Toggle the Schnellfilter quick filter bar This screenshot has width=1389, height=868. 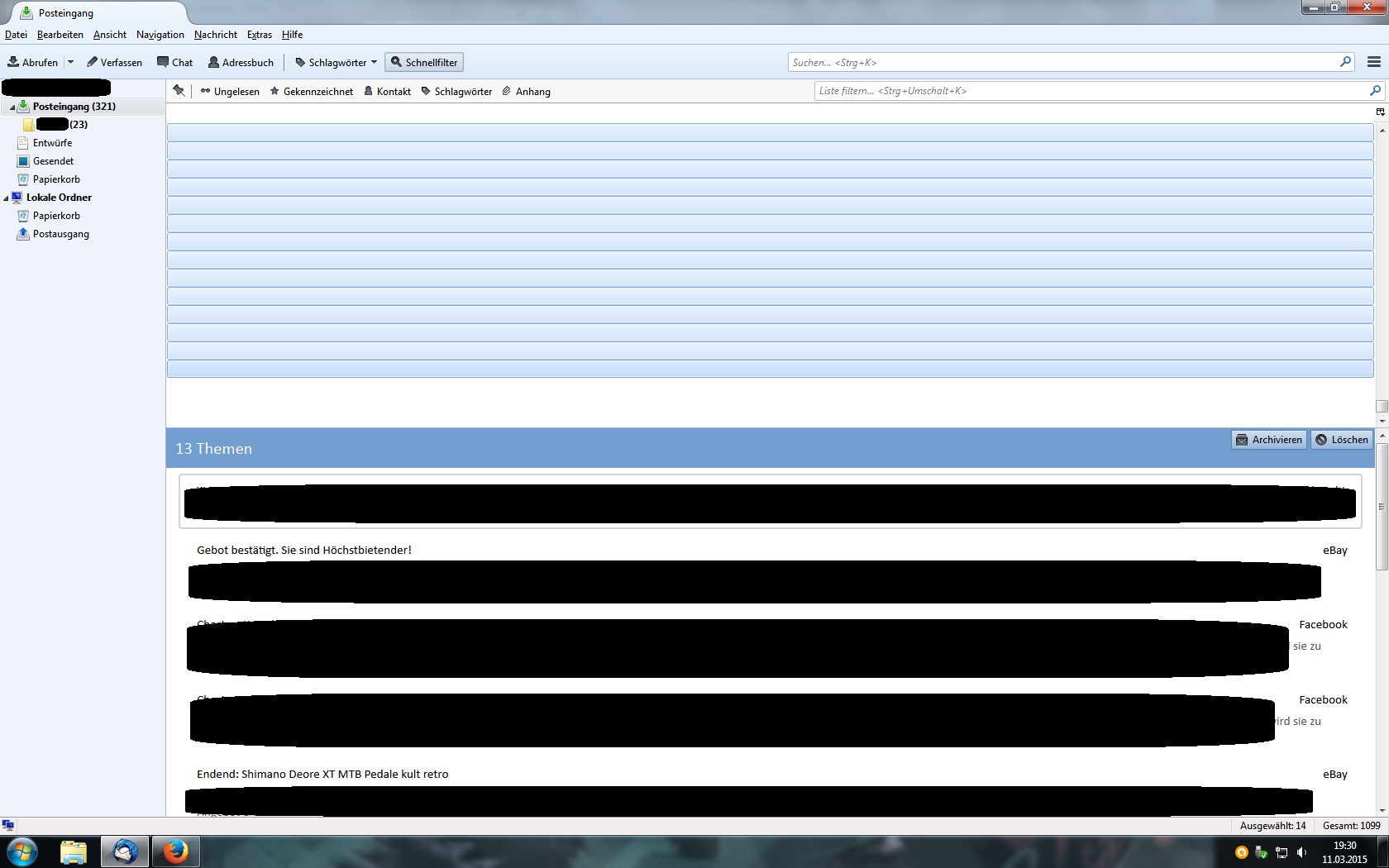click(424, 62)
